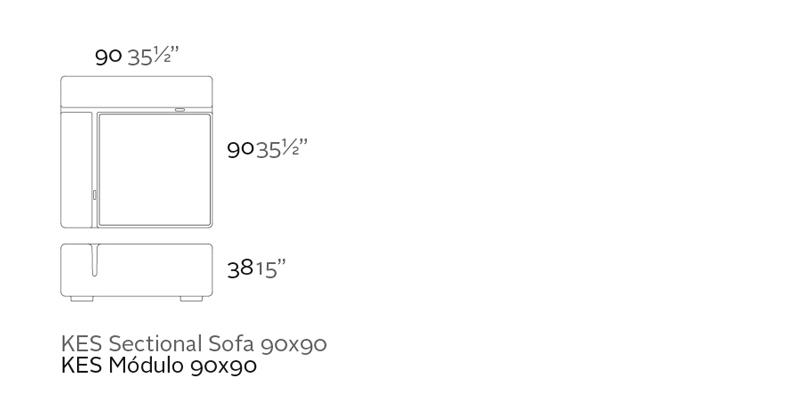Click the top width label 90 35½"
This screenshot has height=415, width=800.
[136, 56]
